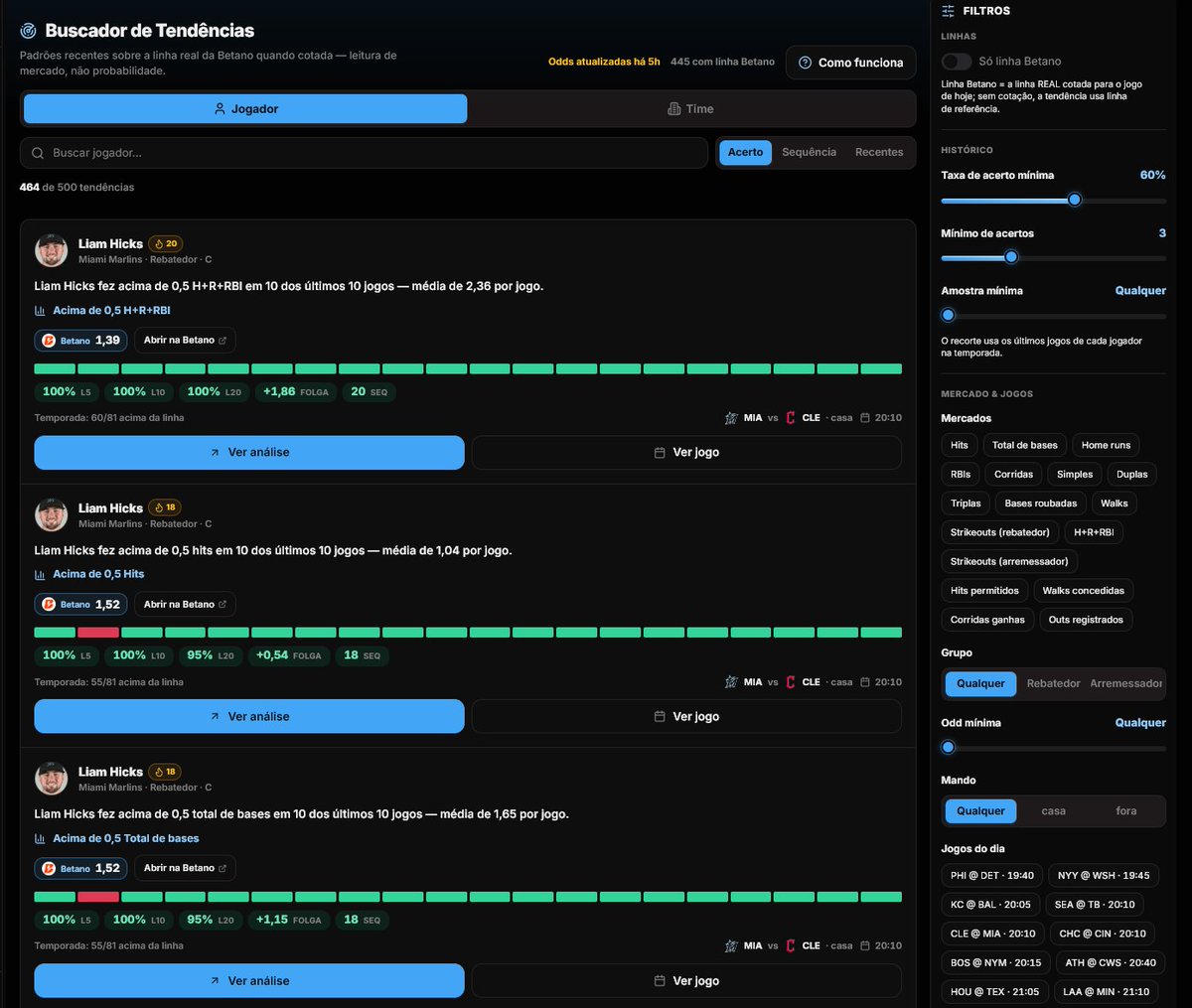Viewport: 1192px width, 1008px height.
Task: Select the Bases roubadas market chip
Action: click(x=1040, y=504)
